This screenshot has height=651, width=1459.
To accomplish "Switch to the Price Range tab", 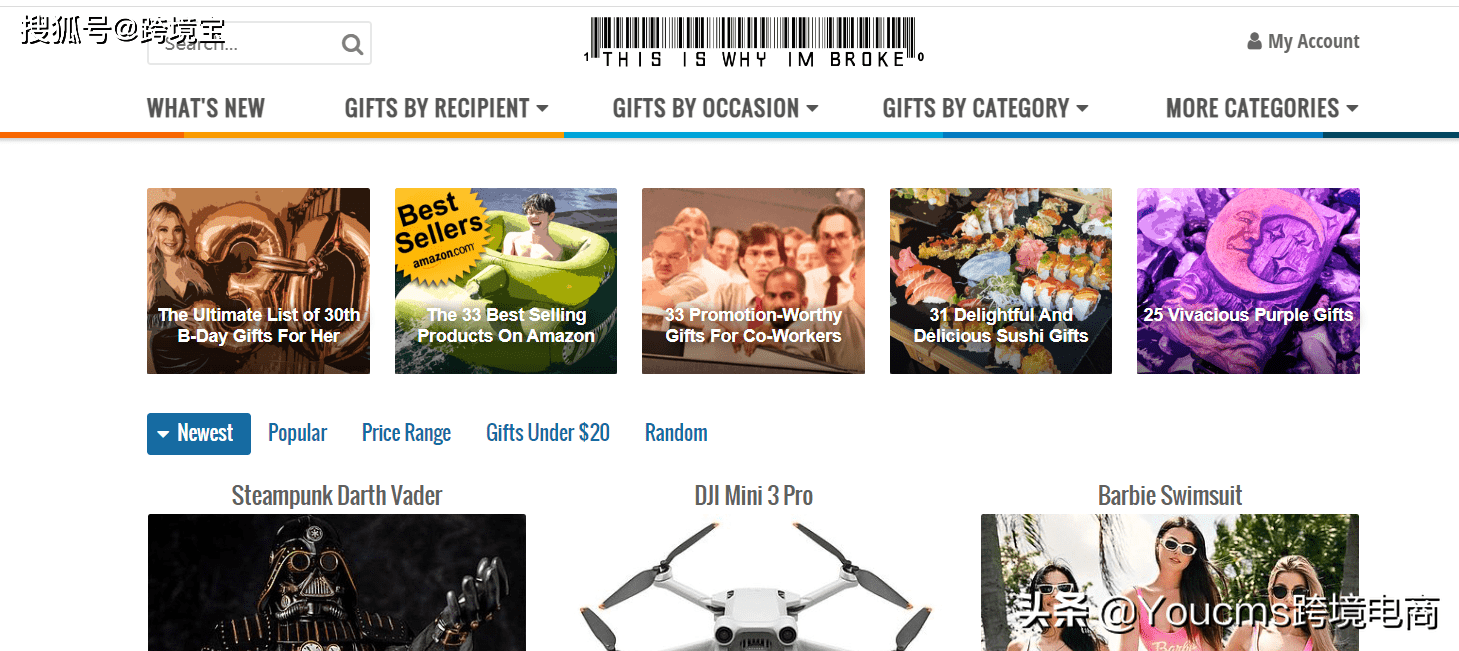I will pyautogui.click(x=406, y=433).
